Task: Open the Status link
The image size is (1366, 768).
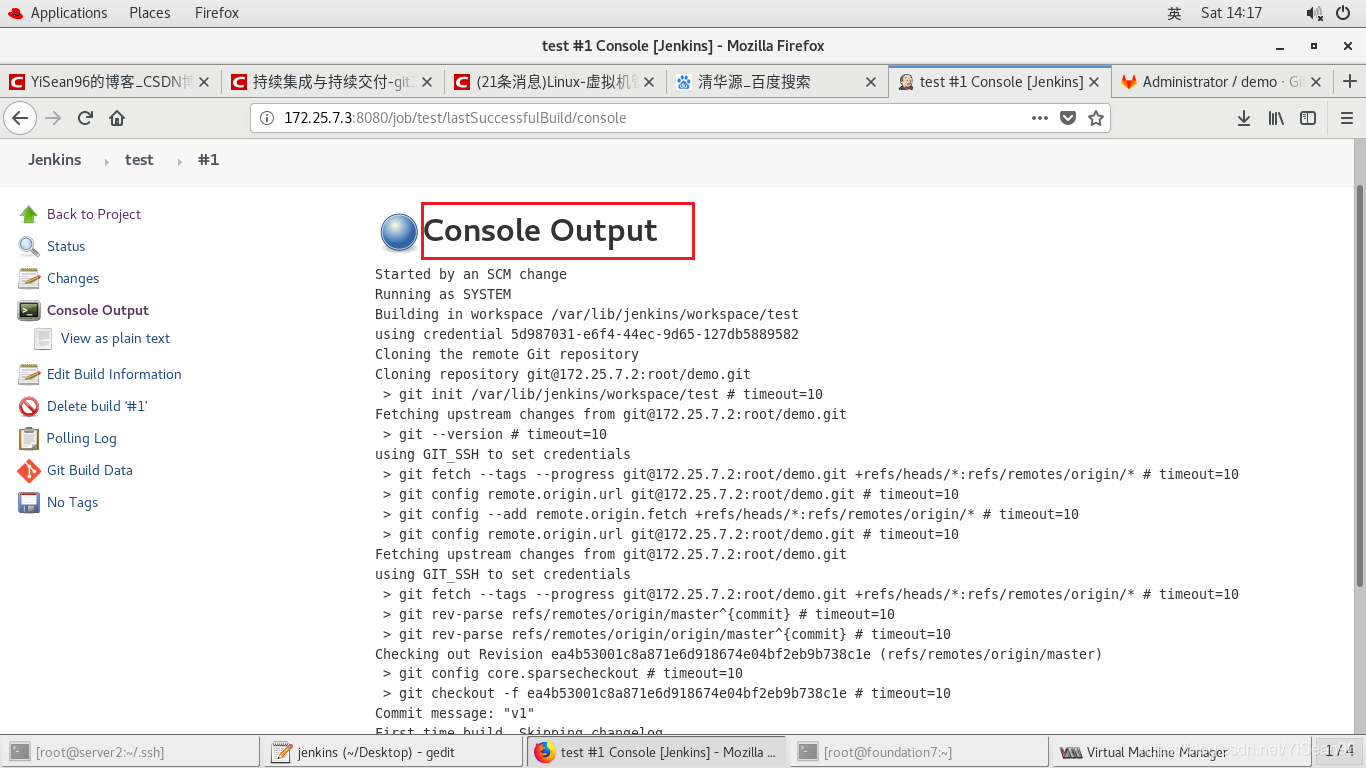Action: (x=66, y=246)
